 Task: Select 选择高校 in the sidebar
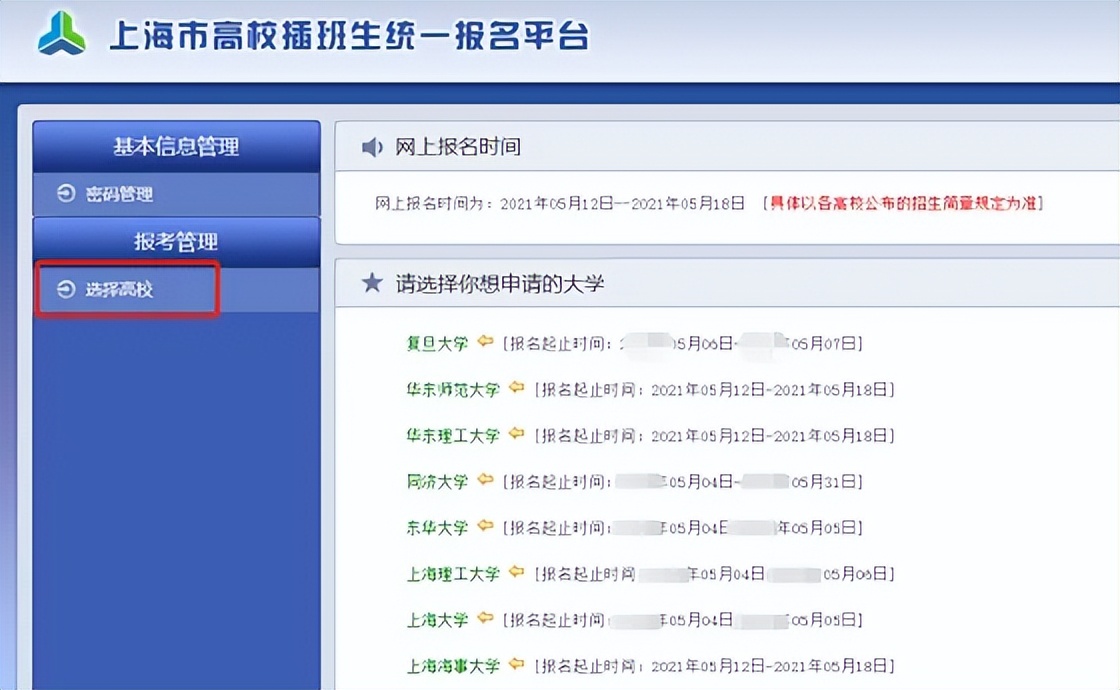click(x=118, y=290)
